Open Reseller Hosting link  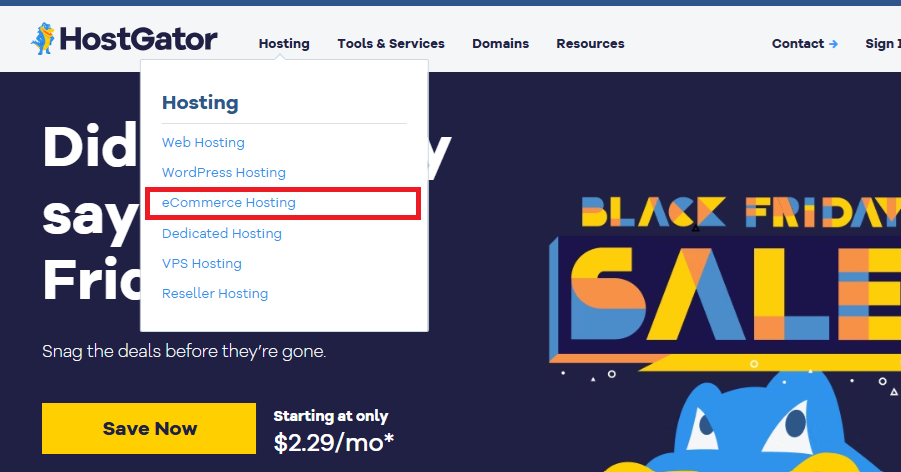click(x=215, y=293)
